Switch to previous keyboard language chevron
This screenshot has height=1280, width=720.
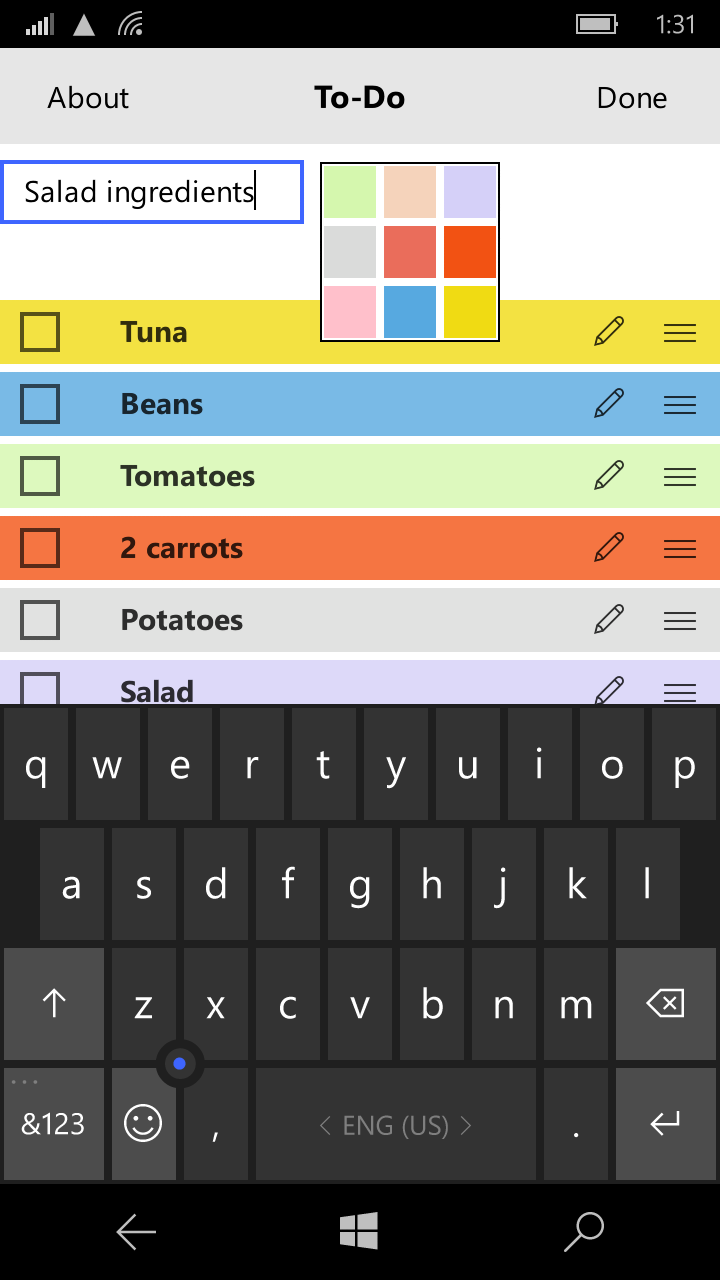click(x=325, y=1125)
